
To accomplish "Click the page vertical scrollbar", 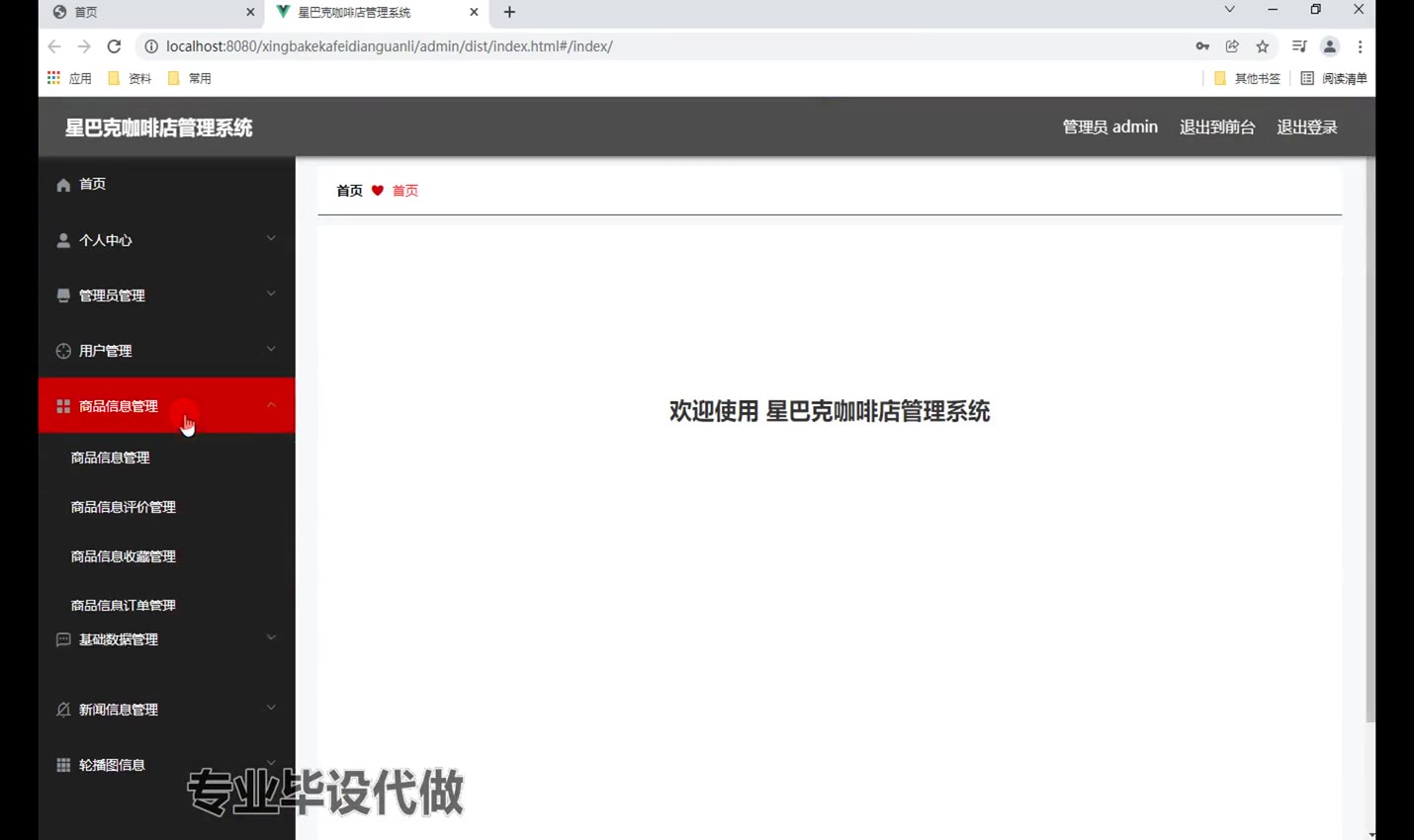I will (1370, 440).
